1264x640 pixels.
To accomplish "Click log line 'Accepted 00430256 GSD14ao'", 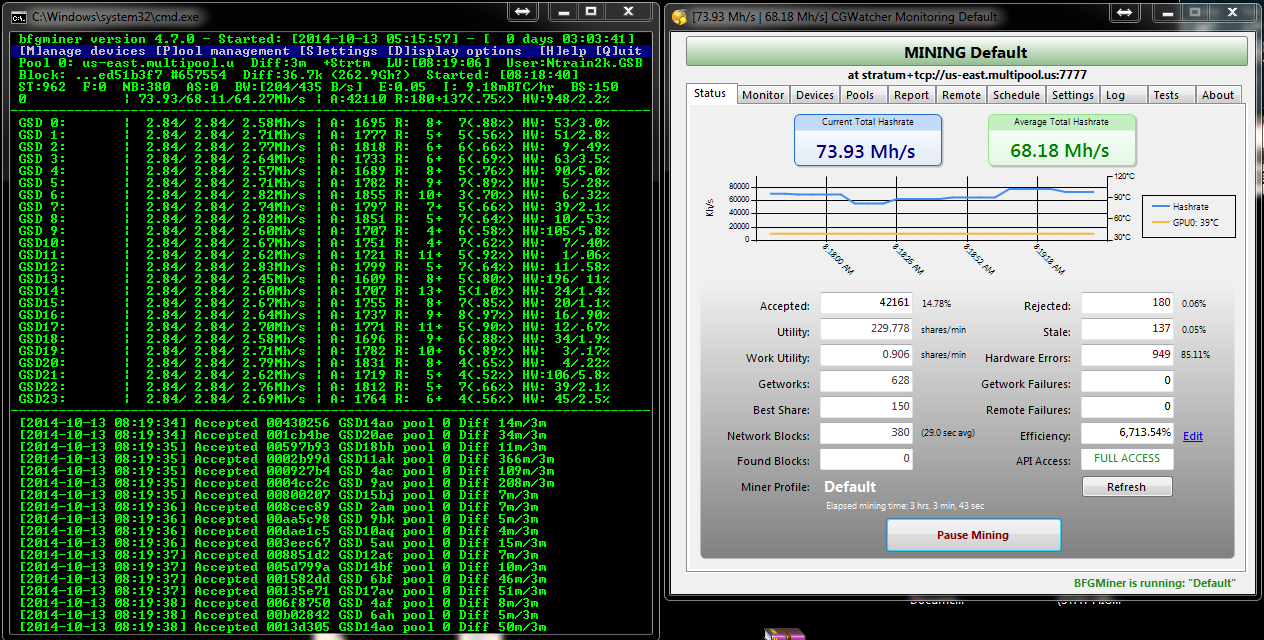I will coord(282,423).
